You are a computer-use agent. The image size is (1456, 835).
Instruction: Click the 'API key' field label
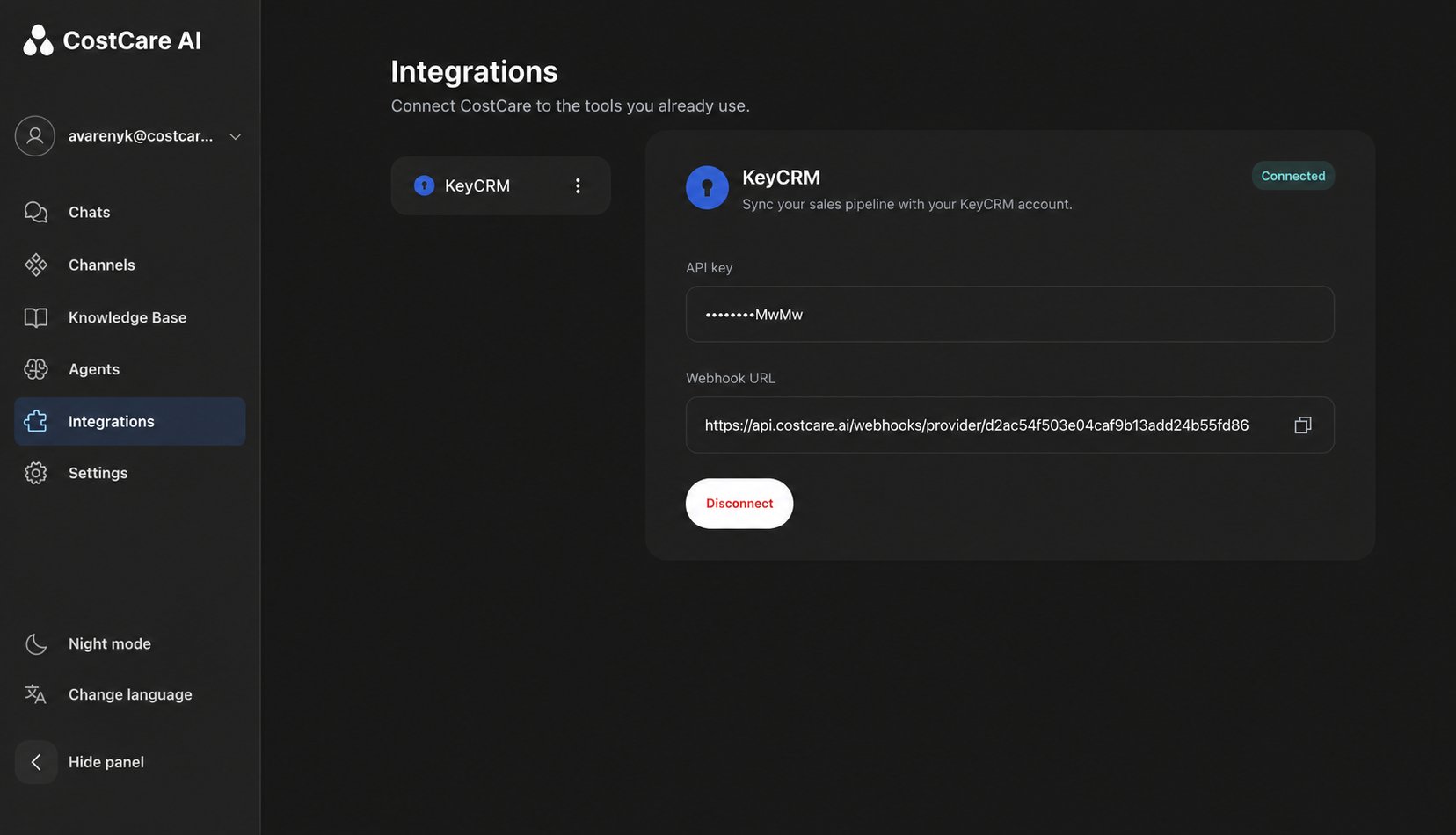coord(709,268)
